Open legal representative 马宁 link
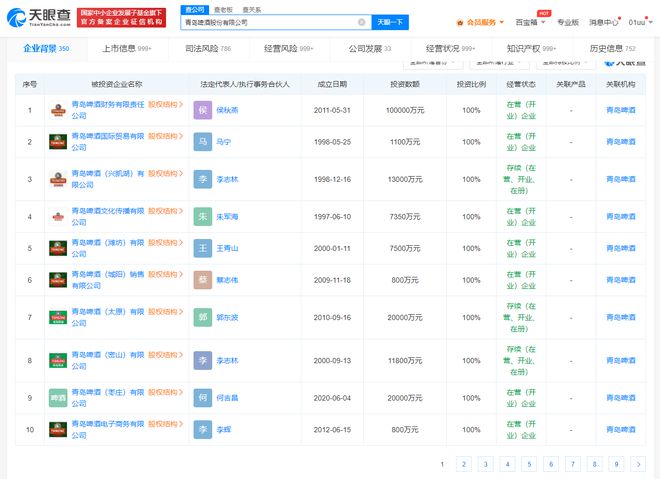 [224, 142]
